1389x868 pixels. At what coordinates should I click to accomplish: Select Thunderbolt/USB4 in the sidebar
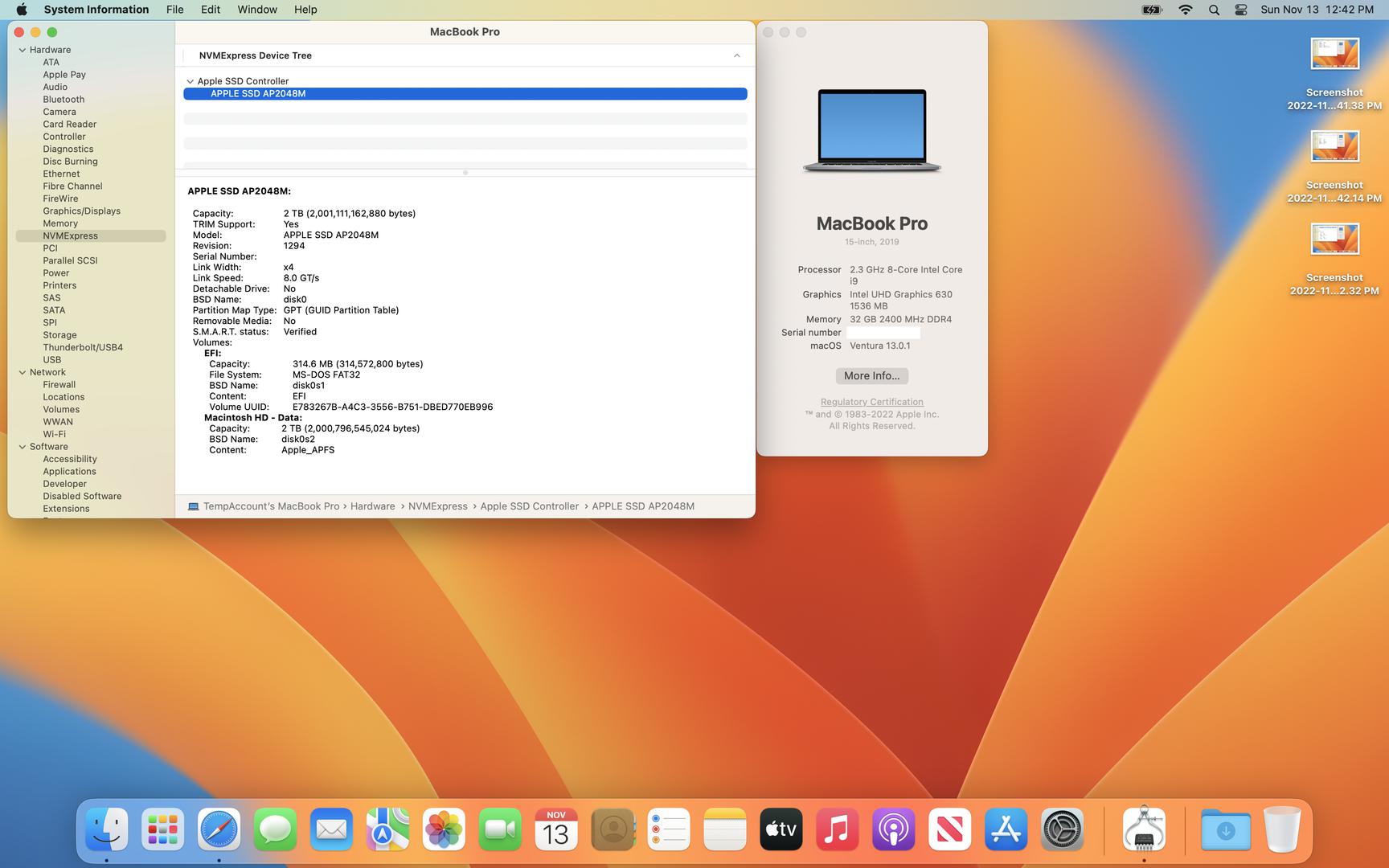coord(83,347)
